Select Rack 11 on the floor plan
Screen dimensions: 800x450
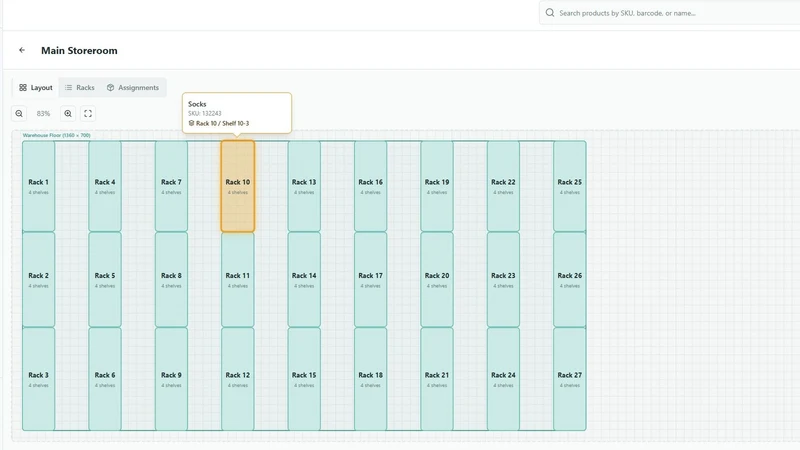[238, 280]
